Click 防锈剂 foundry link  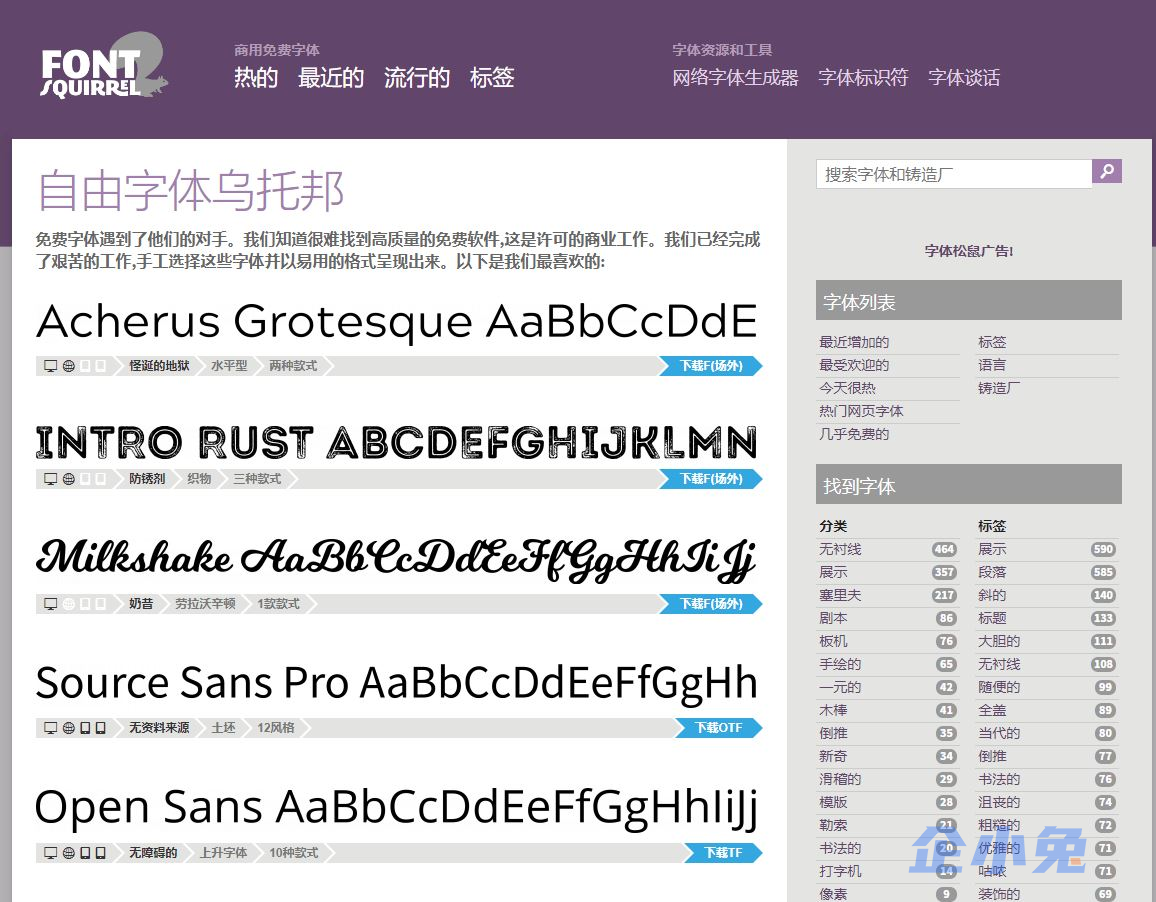(x=147, y=479)
